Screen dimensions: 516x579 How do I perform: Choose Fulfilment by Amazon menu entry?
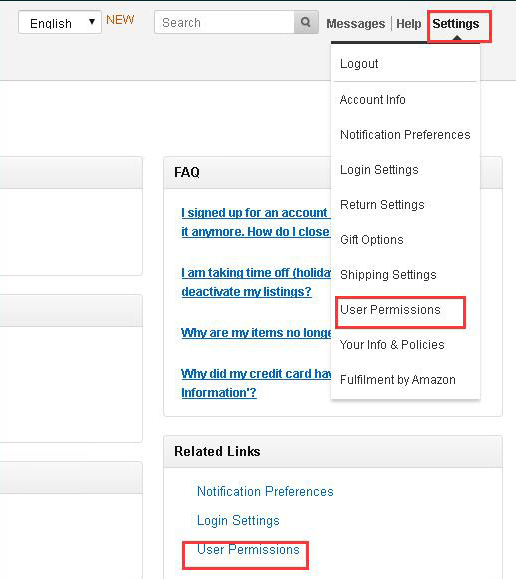tap(397, 380)
